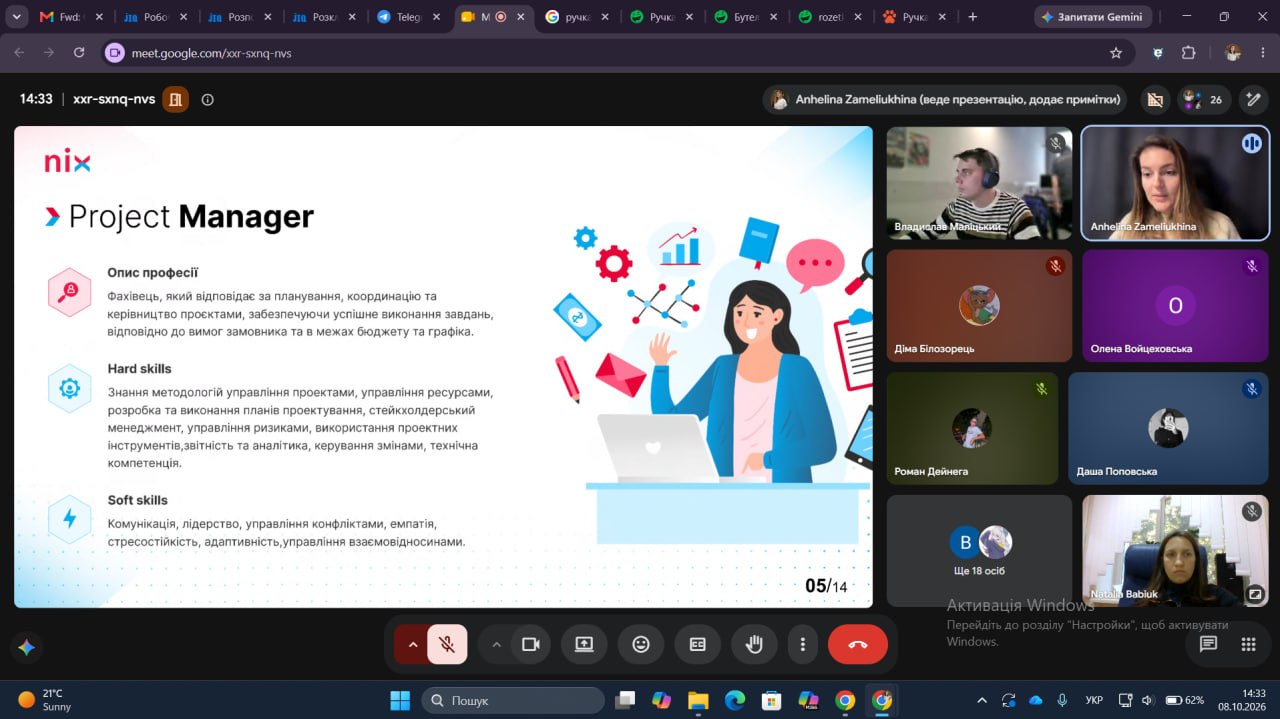Open Microsoft Store from the taskbar
1280x719 pixels.
pyautogui.click(x=771, y=700)
